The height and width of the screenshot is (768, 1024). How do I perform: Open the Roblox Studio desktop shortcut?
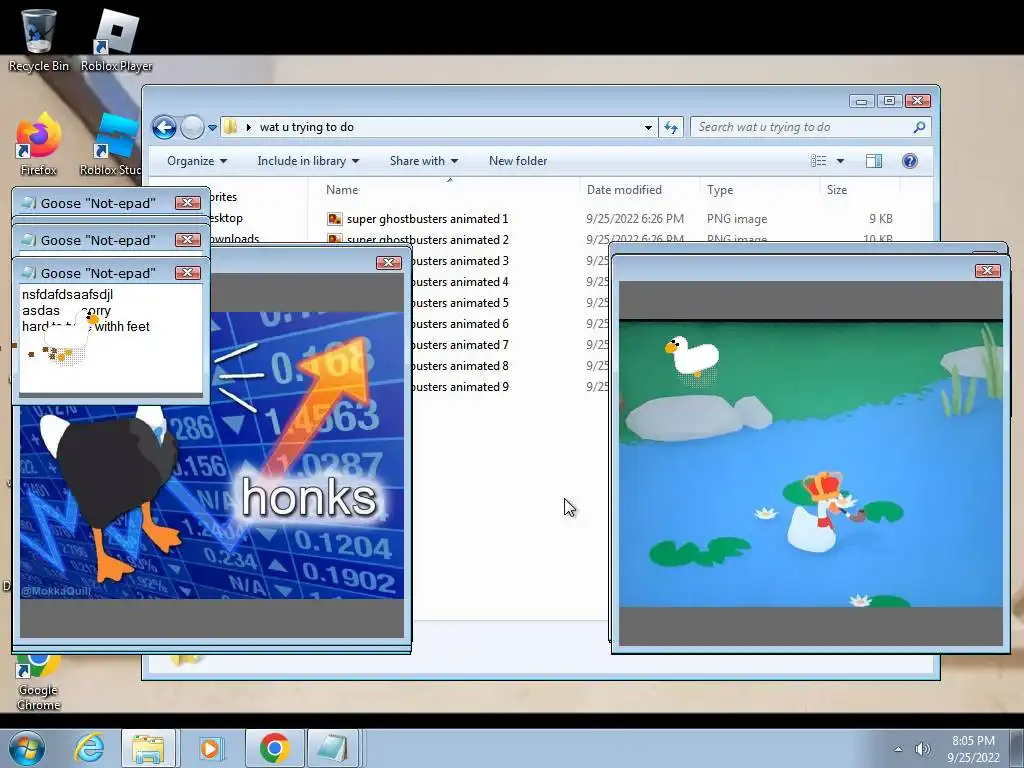pos(111,144)
